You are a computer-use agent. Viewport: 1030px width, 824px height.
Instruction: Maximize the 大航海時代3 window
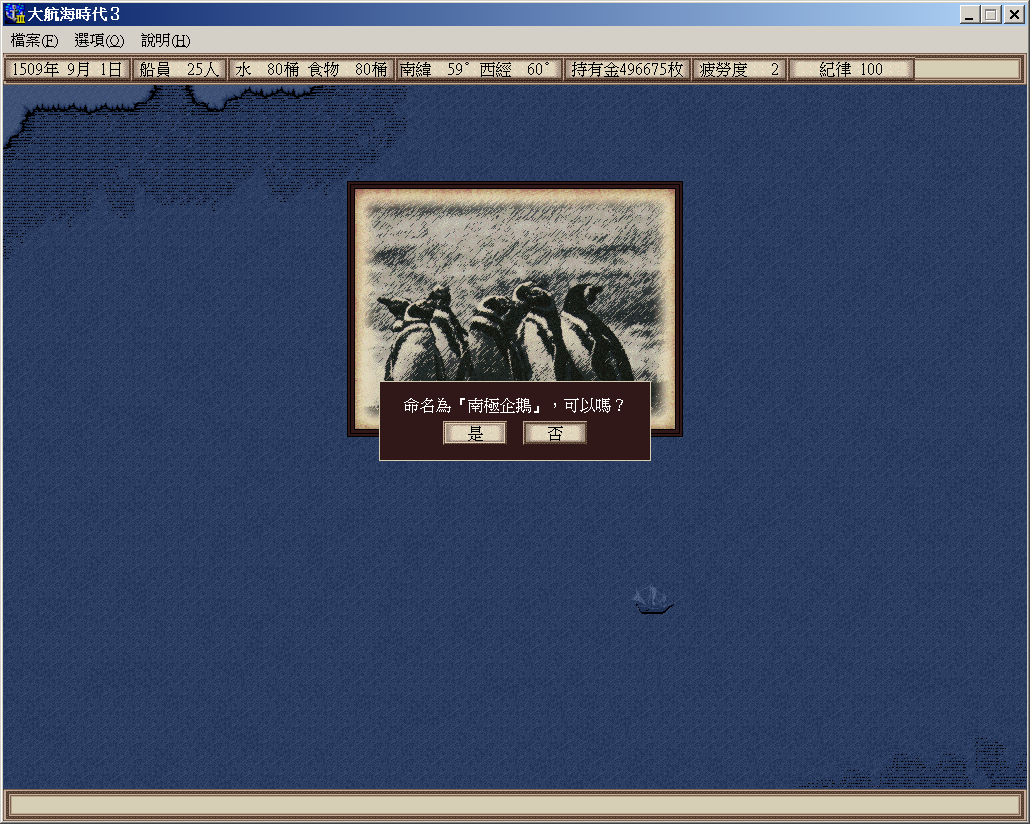pos(991,15)
